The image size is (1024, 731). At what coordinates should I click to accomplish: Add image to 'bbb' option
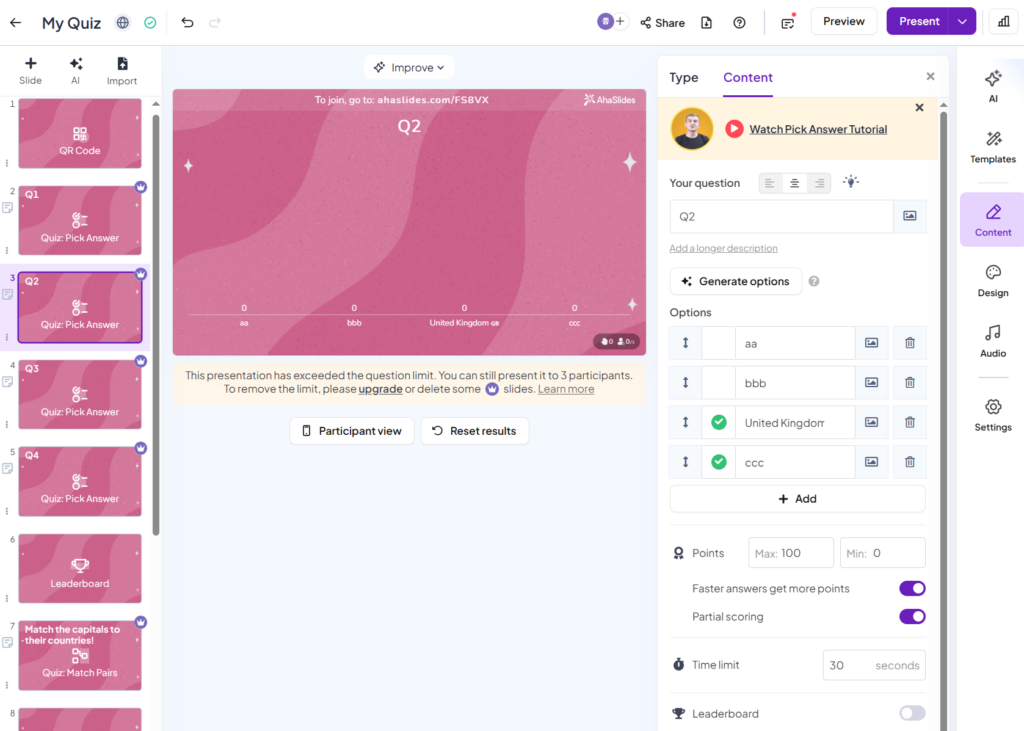click(x=871, y=383)
